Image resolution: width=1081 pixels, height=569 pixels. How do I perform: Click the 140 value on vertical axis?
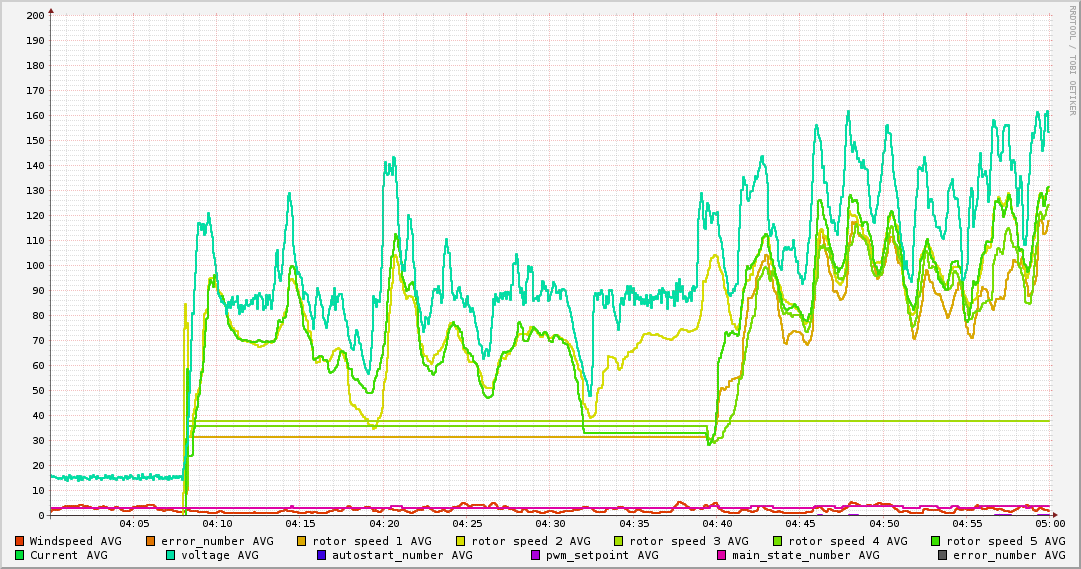(36, 166)
